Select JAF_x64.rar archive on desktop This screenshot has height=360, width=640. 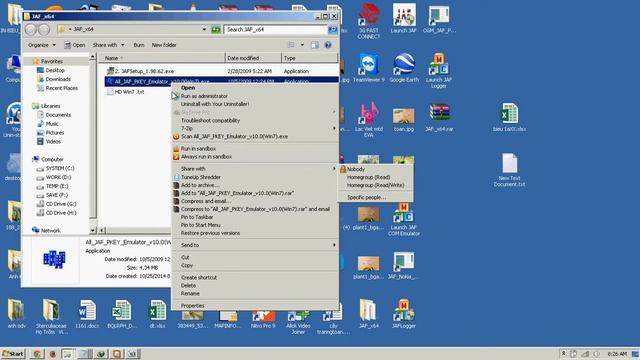(439, 118)
